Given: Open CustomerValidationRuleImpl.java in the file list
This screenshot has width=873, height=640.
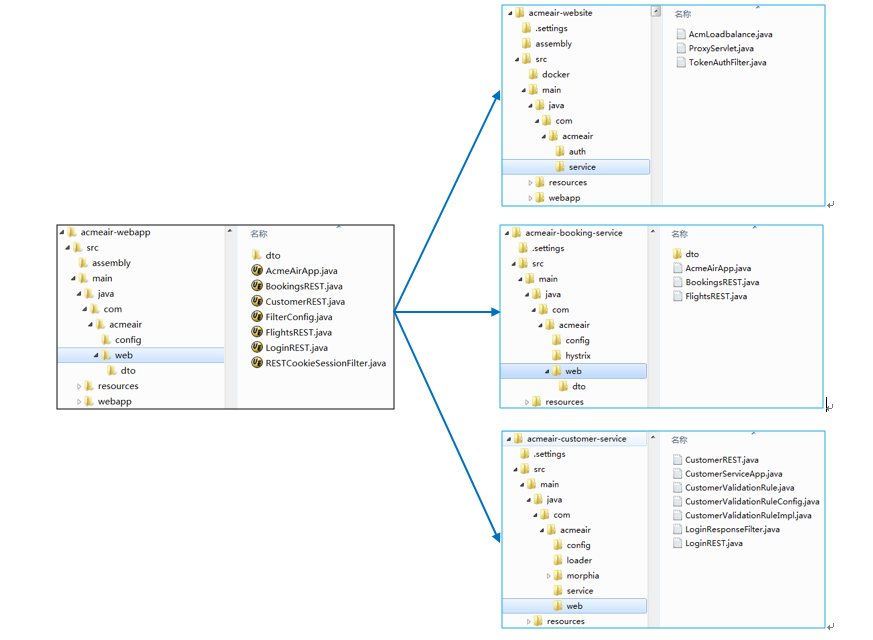Looking at the screenshot, I should tap(747, 516).
